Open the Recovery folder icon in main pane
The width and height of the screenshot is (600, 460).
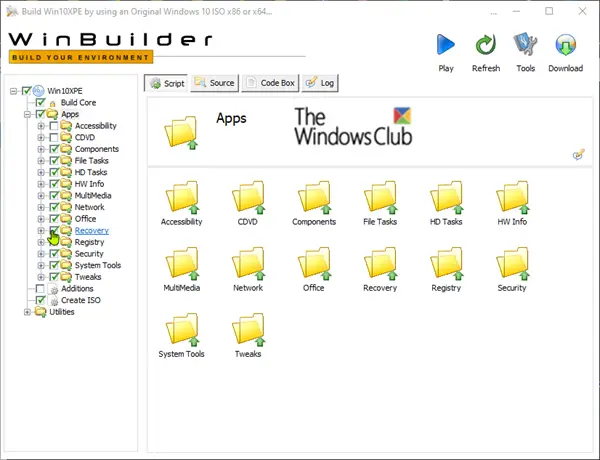point(381,263)
